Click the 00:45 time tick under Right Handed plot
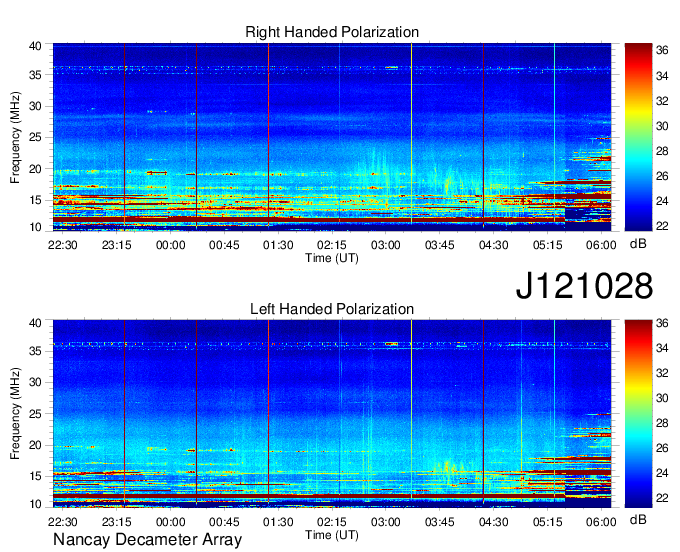680x552 pixels. [224, 245]
